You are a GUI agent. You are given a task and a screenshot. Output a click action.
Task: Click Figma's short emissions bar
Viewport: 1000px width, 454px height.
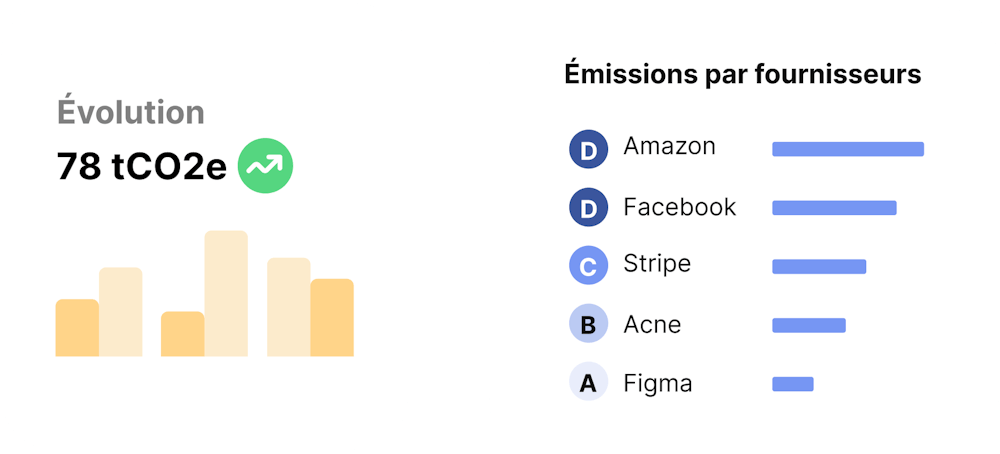pos(793,384)
